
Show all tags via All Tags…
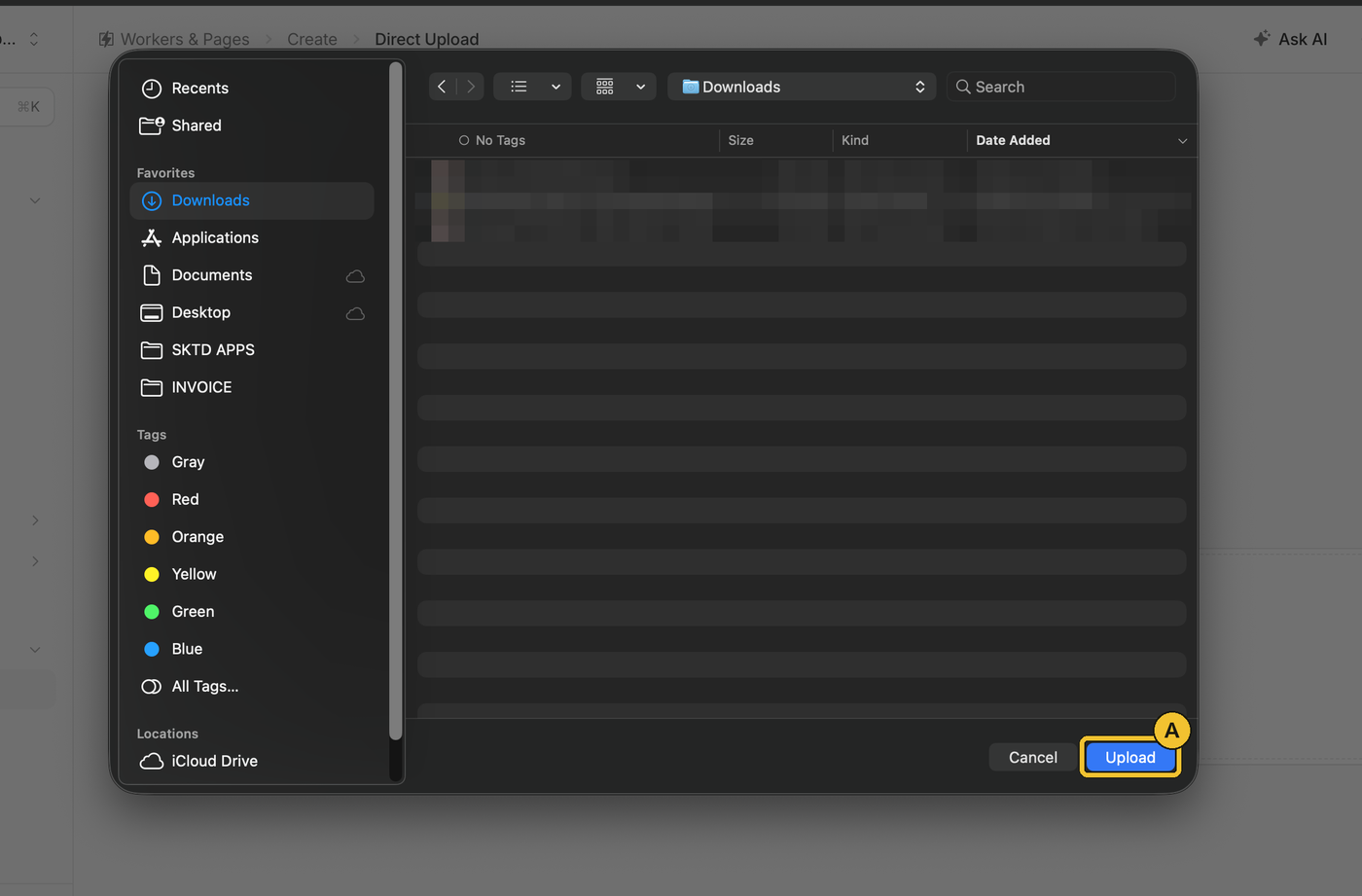pos(252,686)
